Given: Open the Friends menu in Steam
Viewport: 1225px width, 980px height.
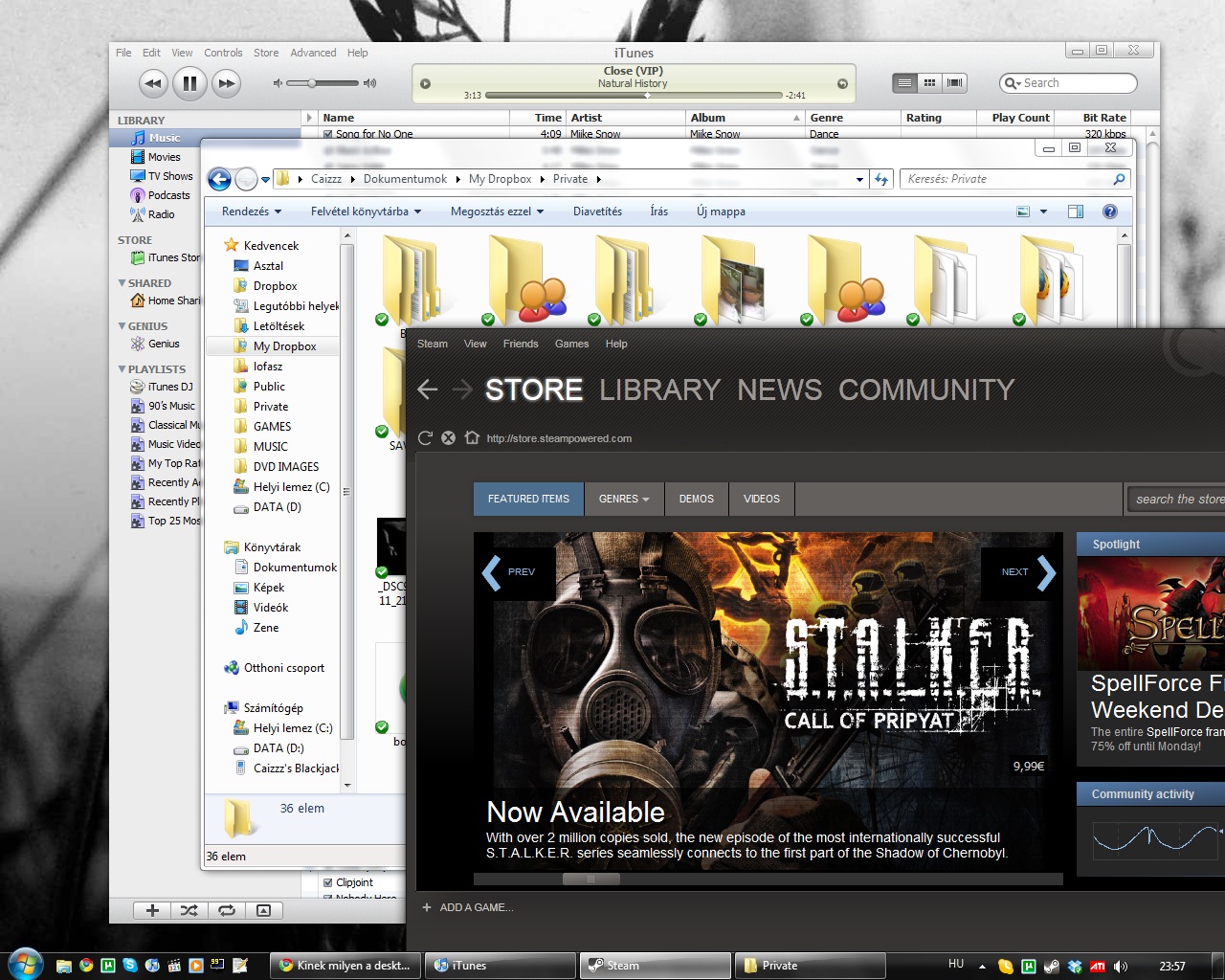Looking at the screenshot, I should (x=521, y=344).
